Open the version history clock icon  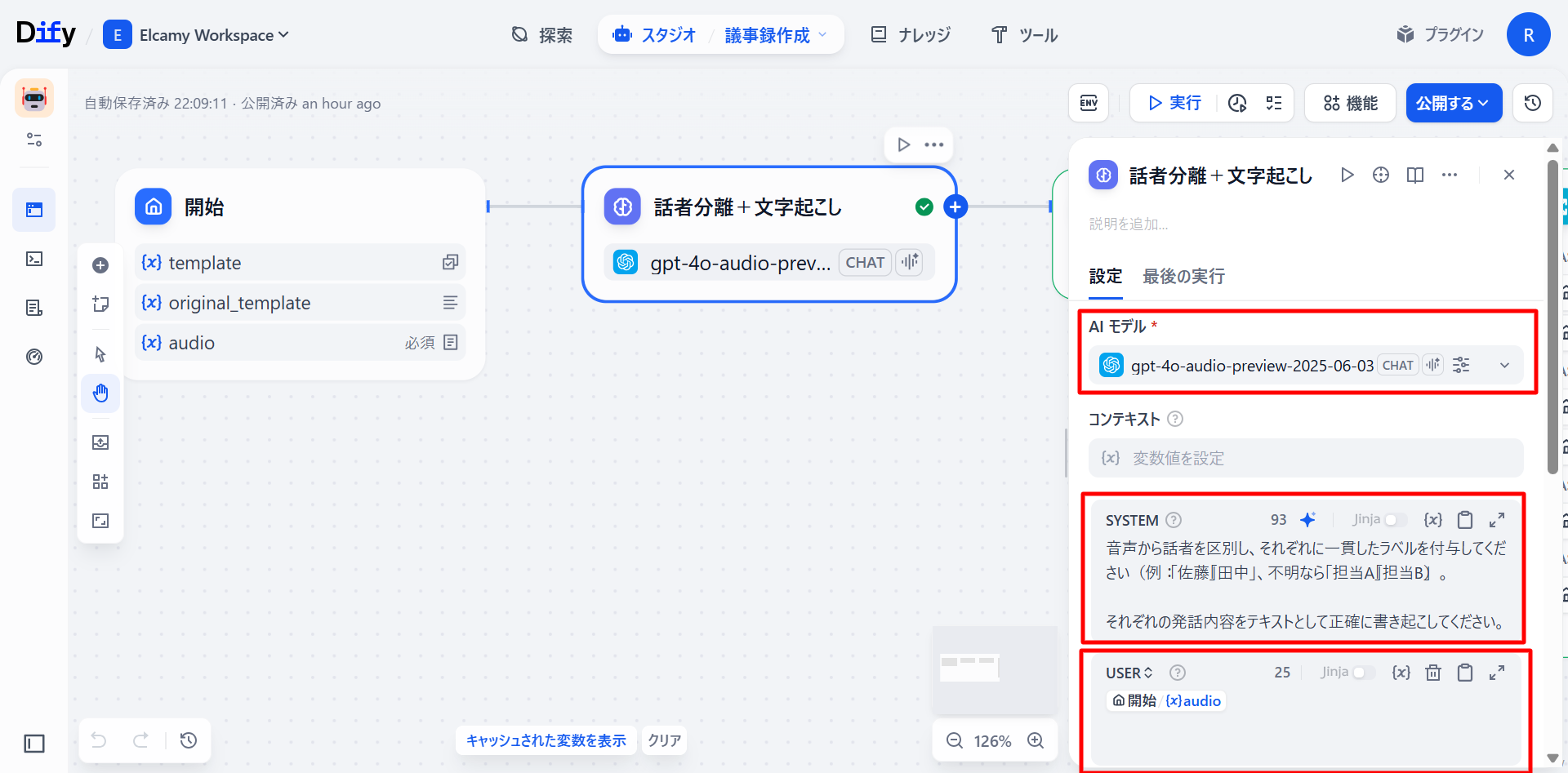(1532, 103)
